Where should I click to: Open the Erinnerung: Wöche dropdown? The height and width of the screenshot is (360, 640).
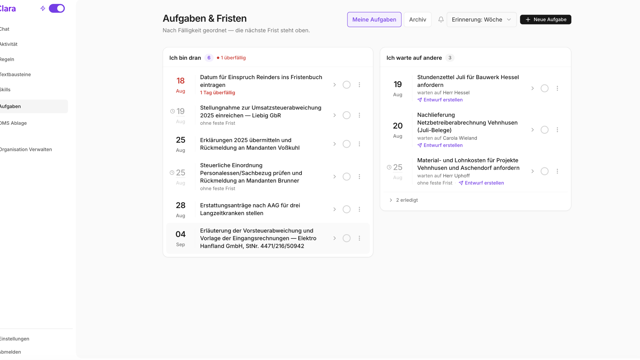(481, 20)
